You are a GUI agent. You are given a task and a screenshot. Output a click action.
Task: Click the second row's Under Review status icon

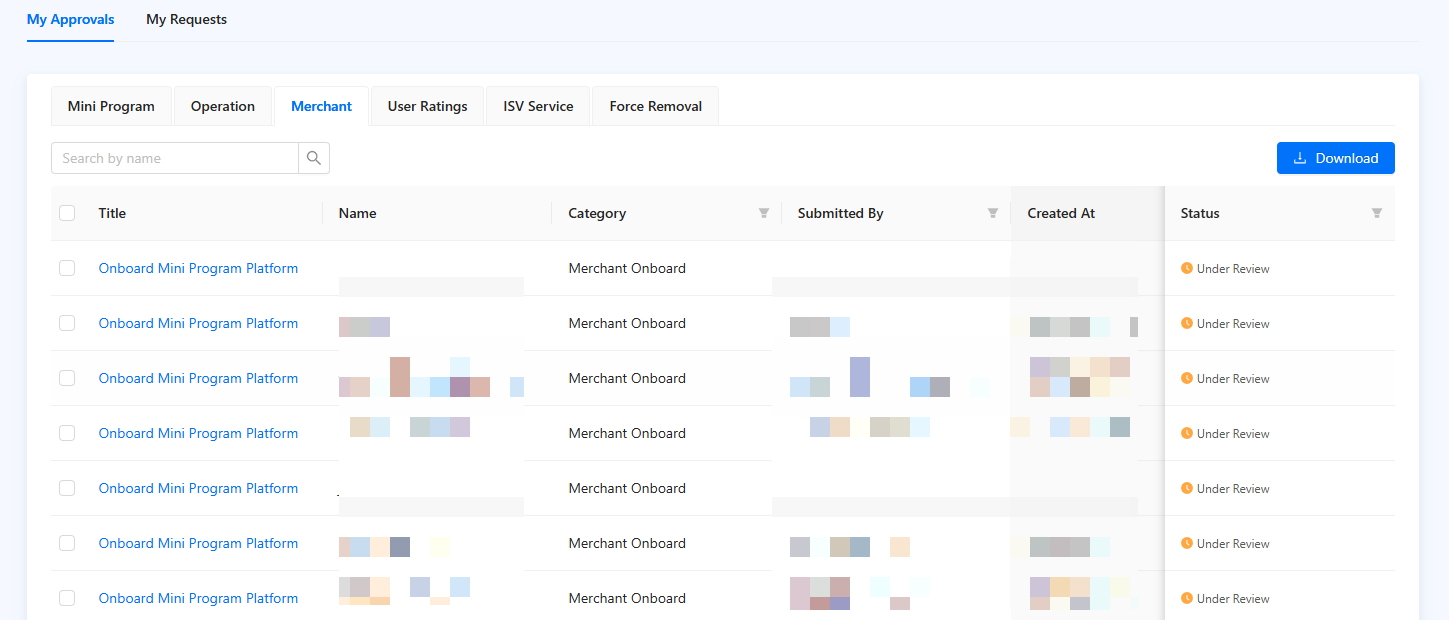tap(1187, 323)
